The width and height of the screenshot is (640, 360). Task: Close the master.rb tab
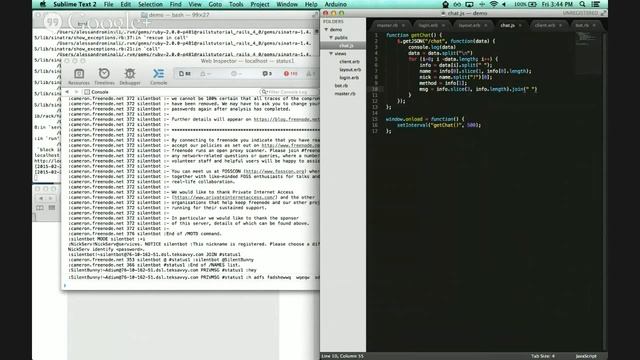tap(403, 25)
